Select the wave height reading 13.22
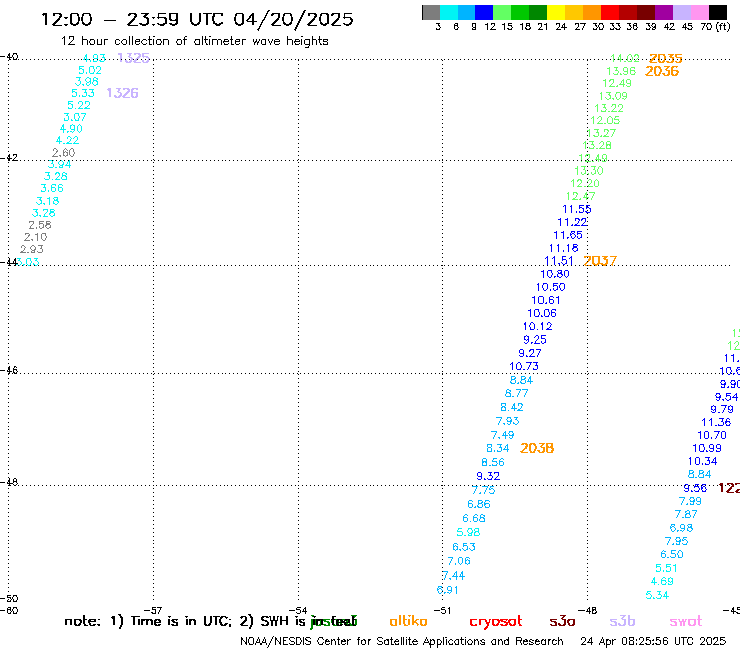 [609, 109]
